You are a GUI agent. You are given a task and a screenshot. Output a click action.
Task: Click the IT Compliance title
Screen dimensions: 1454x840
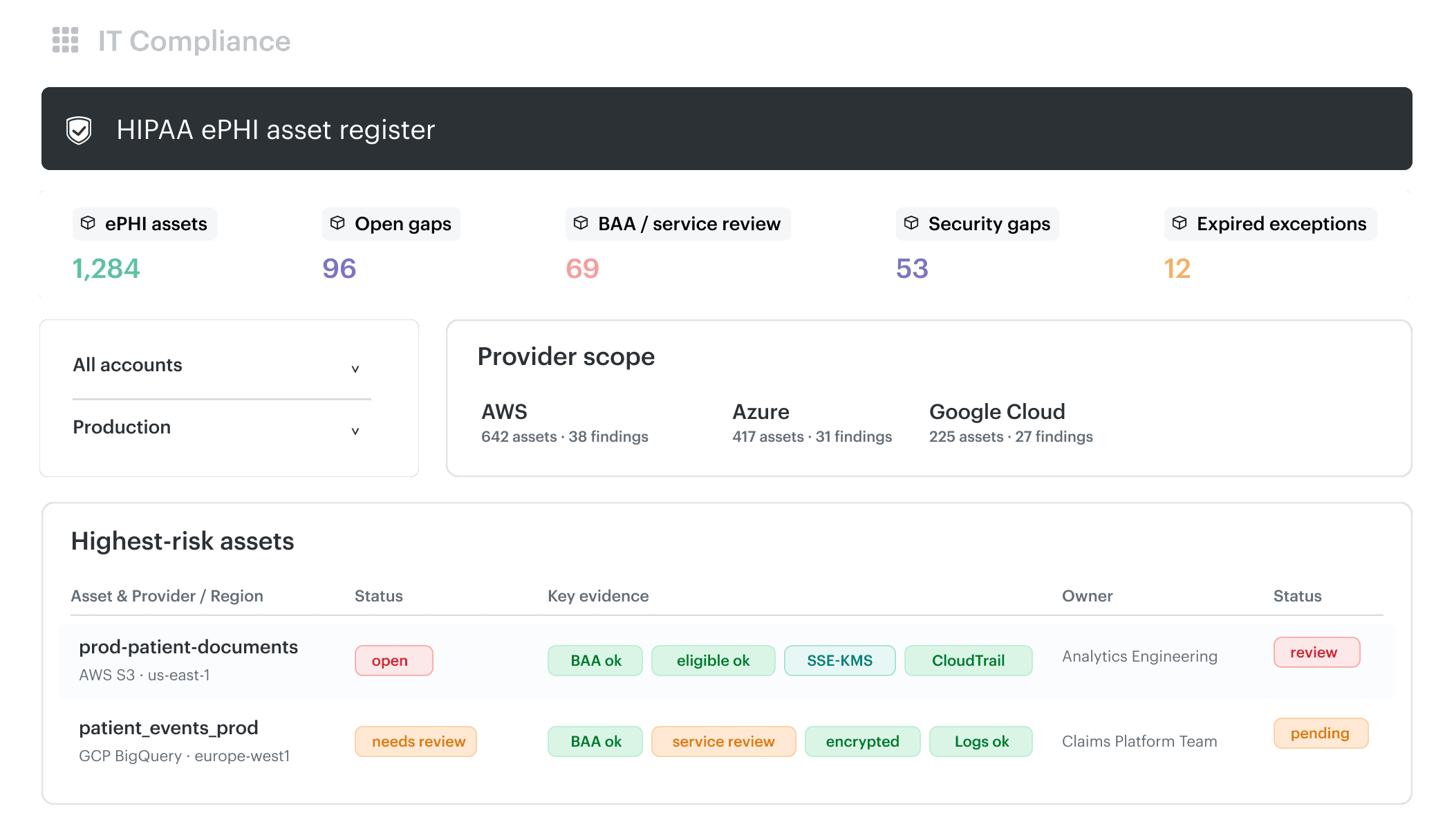[x=194, y=41]
